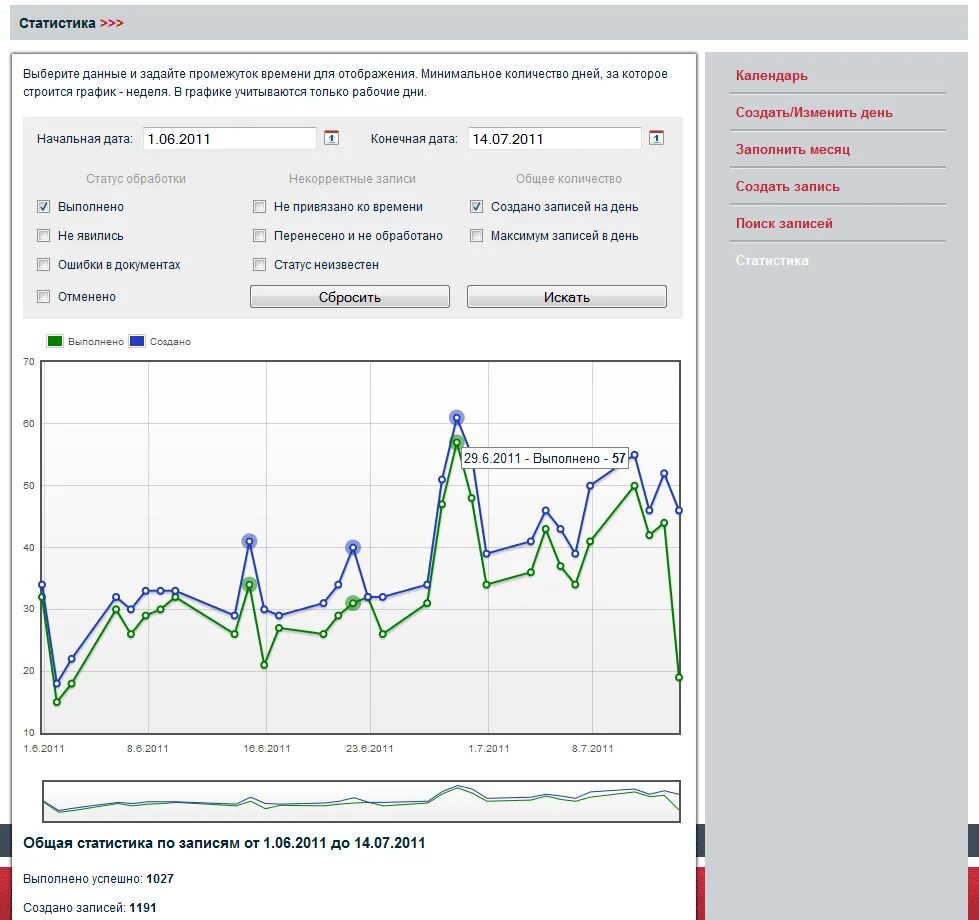Click the Общая статистика по записям heading
The width and height of the screenshot is (979, 920).
click(x=224, y=843)
